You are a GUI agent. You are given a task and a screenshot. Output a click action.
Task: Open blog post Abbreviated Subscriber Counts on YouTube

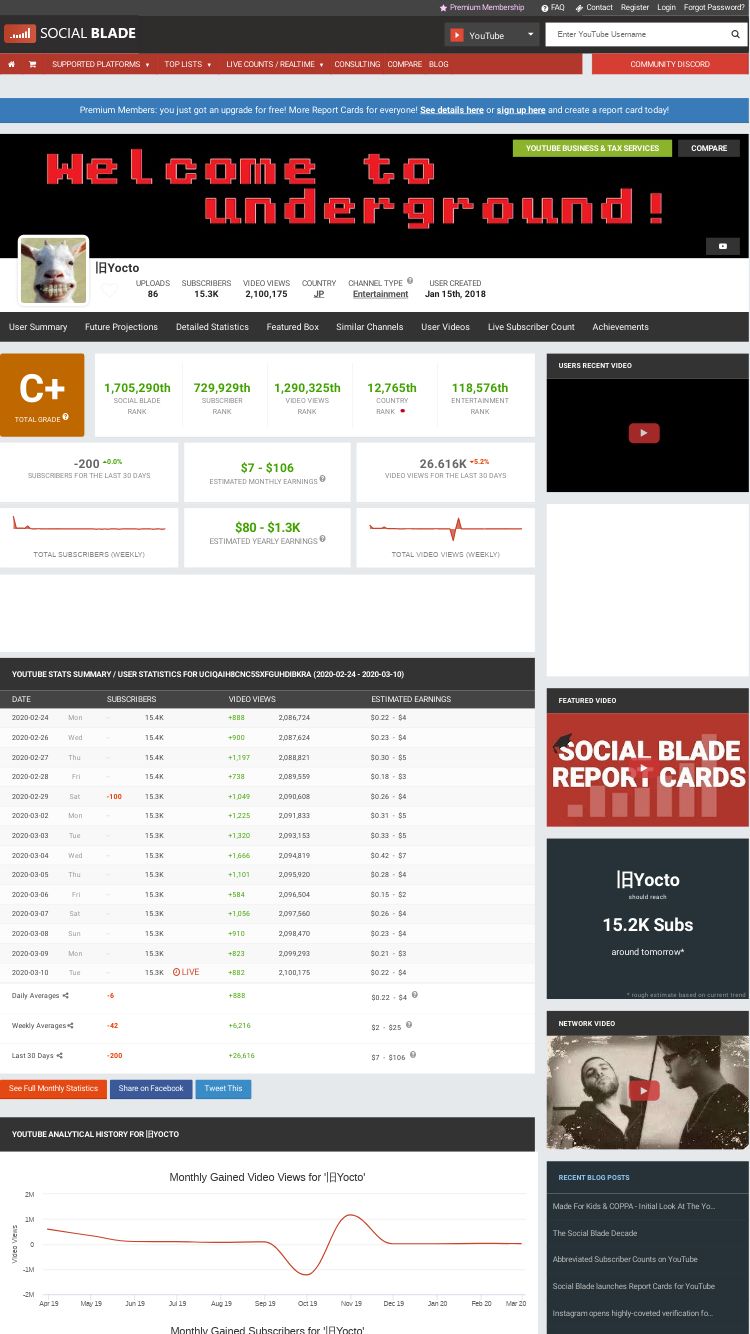625,1259
